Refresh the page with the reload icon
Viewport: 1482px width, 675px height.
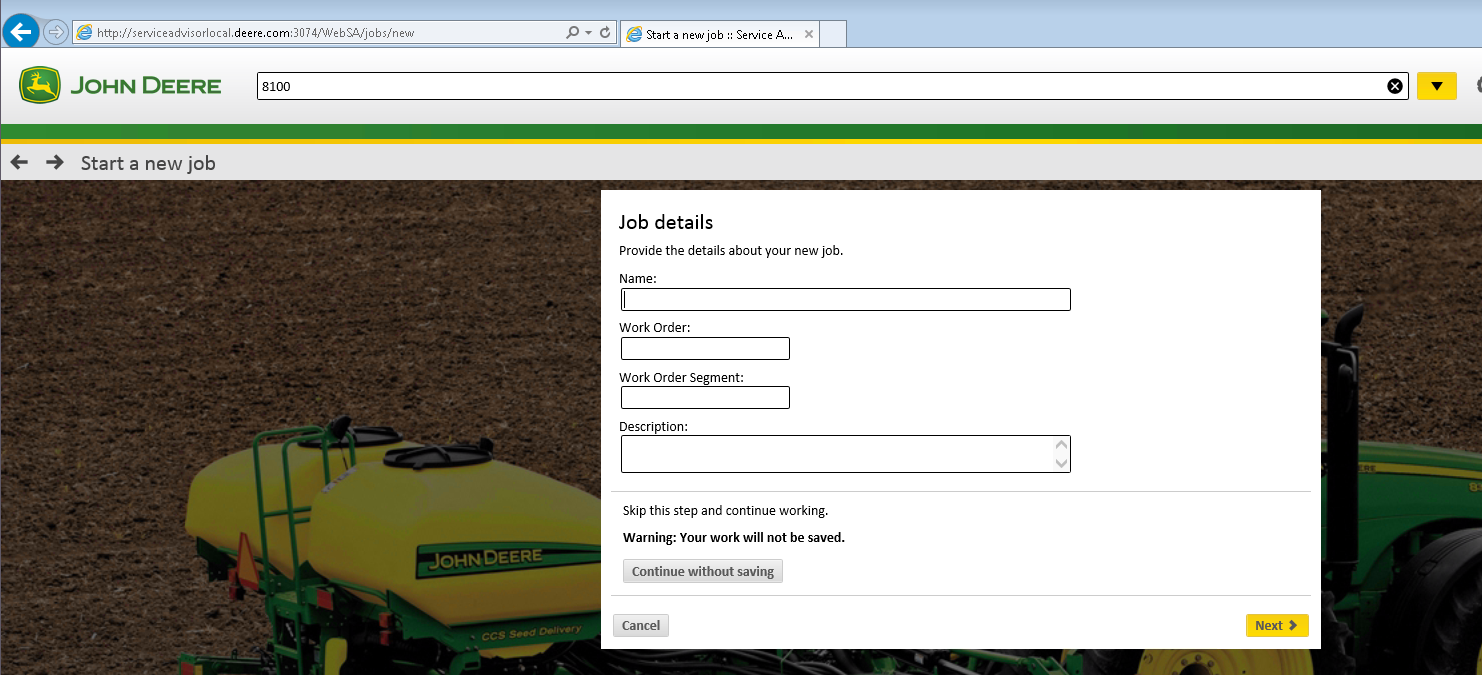tap(605, 33)
